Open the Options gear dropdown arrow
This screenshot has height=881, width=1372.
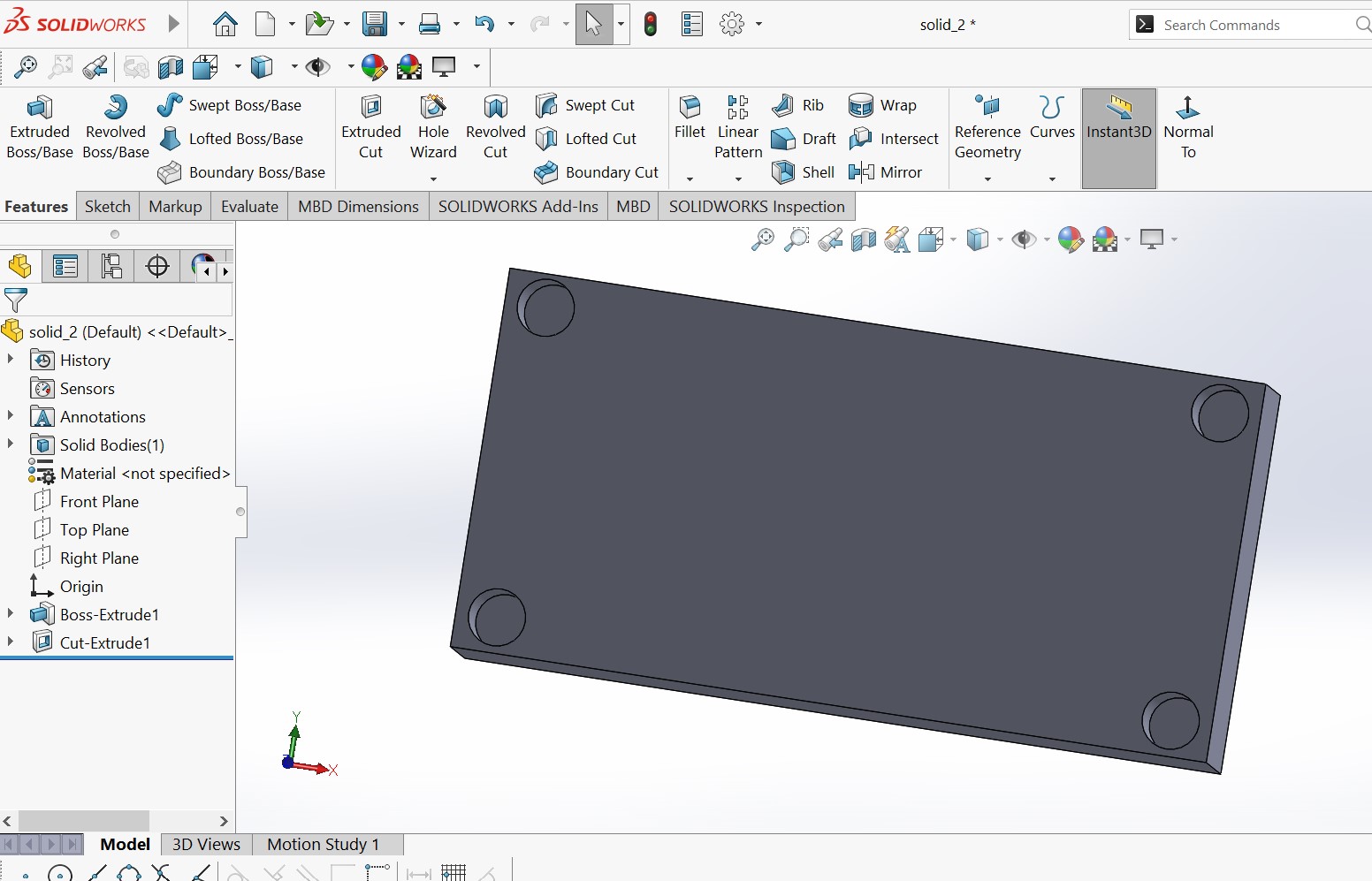[758, 24]
